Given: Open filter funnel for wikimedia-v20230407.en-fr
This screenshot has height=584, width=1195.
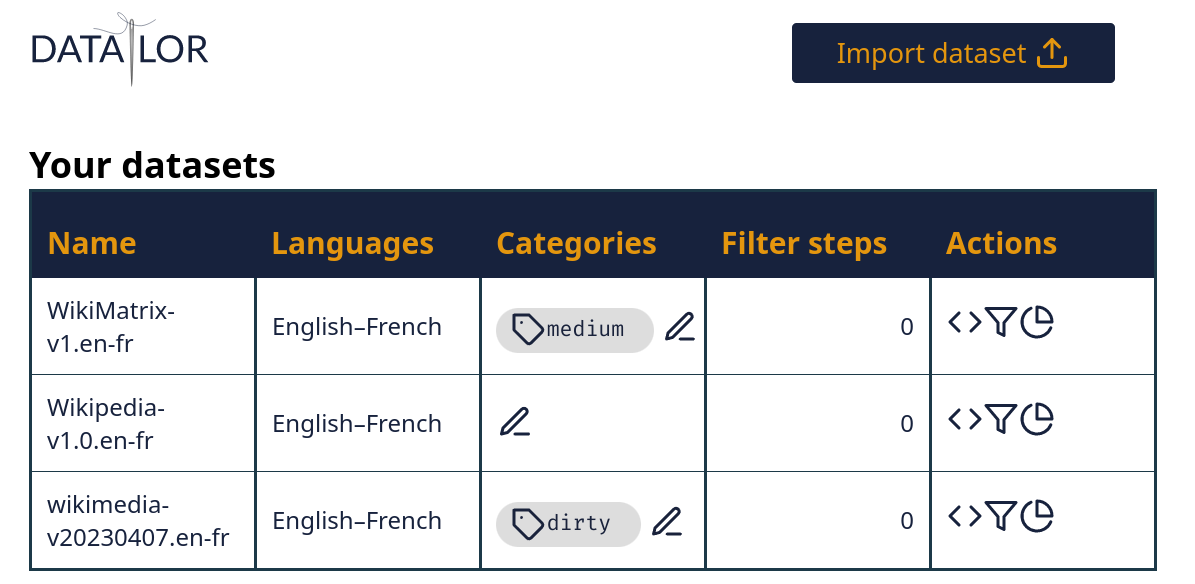Looking at the screenshot, I should (x=1001, y=516).
